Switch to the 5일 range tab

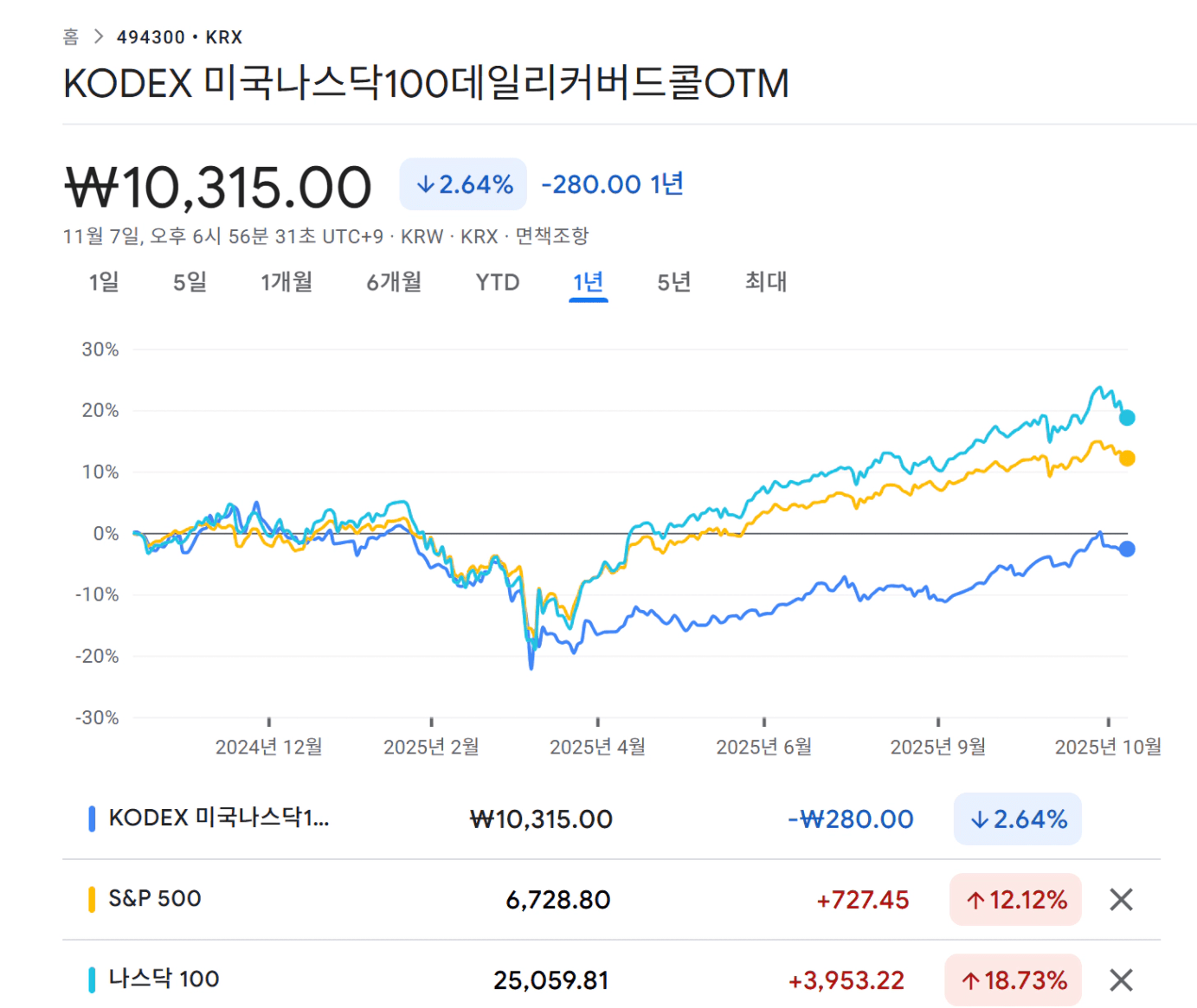click(190, 282)
